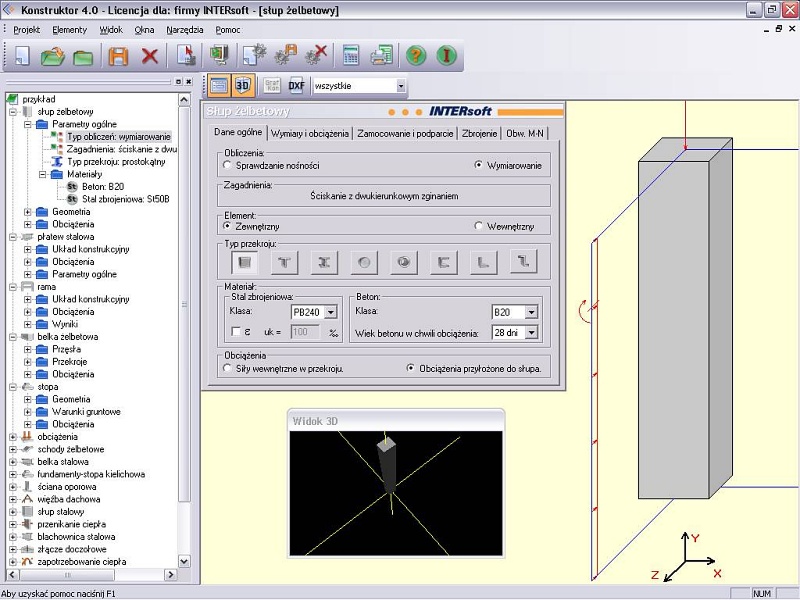Select Z-shaped cross-section type icon

coord(523,262)
